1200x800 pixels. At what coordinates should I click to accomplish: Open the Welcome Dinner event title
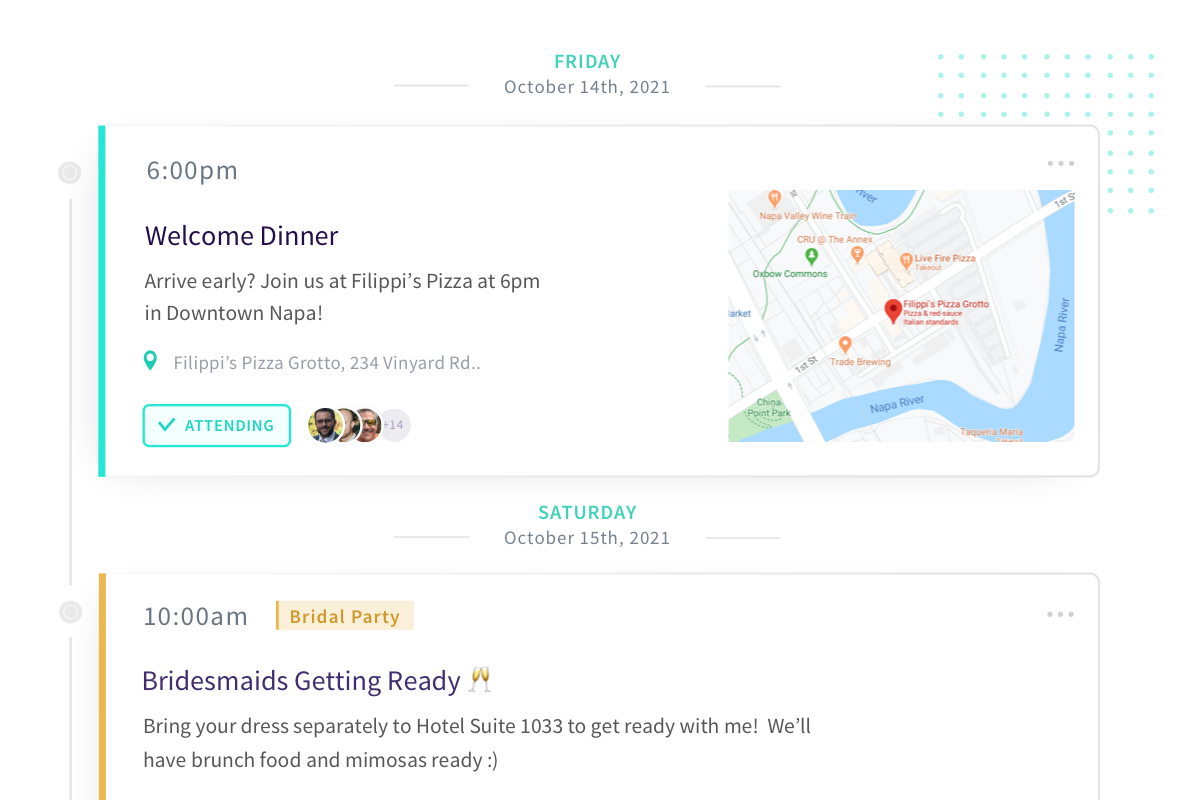(x=242, y=236)
